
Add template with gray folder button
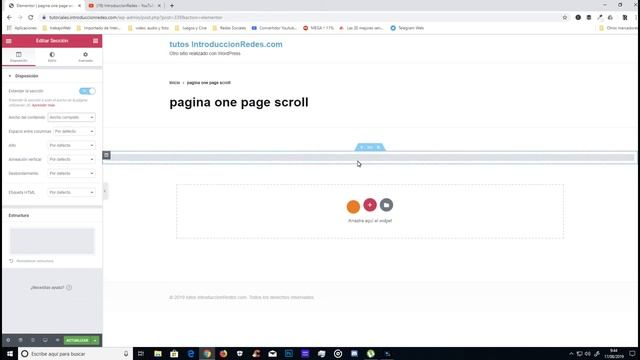386,205
